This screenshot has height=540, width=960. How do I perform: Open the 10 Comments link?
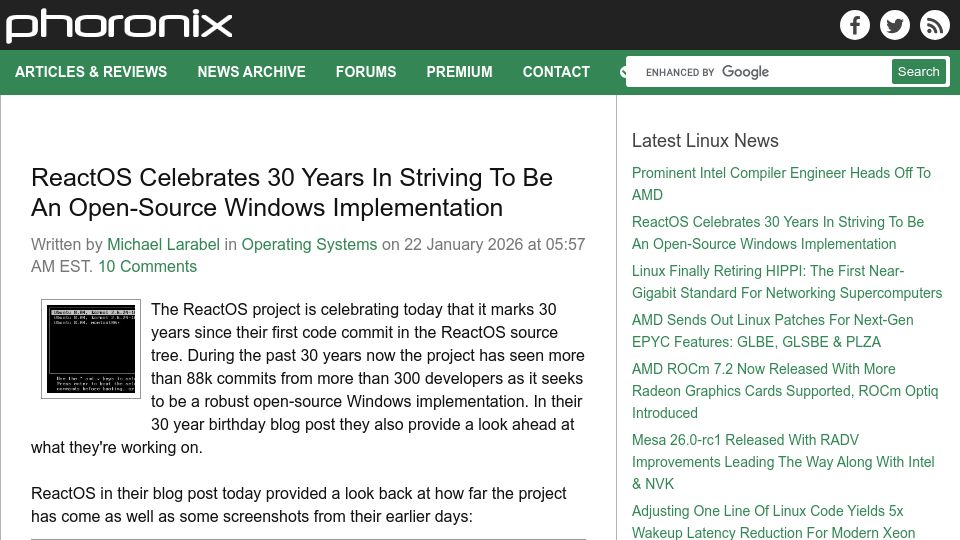tap(148, 266)
